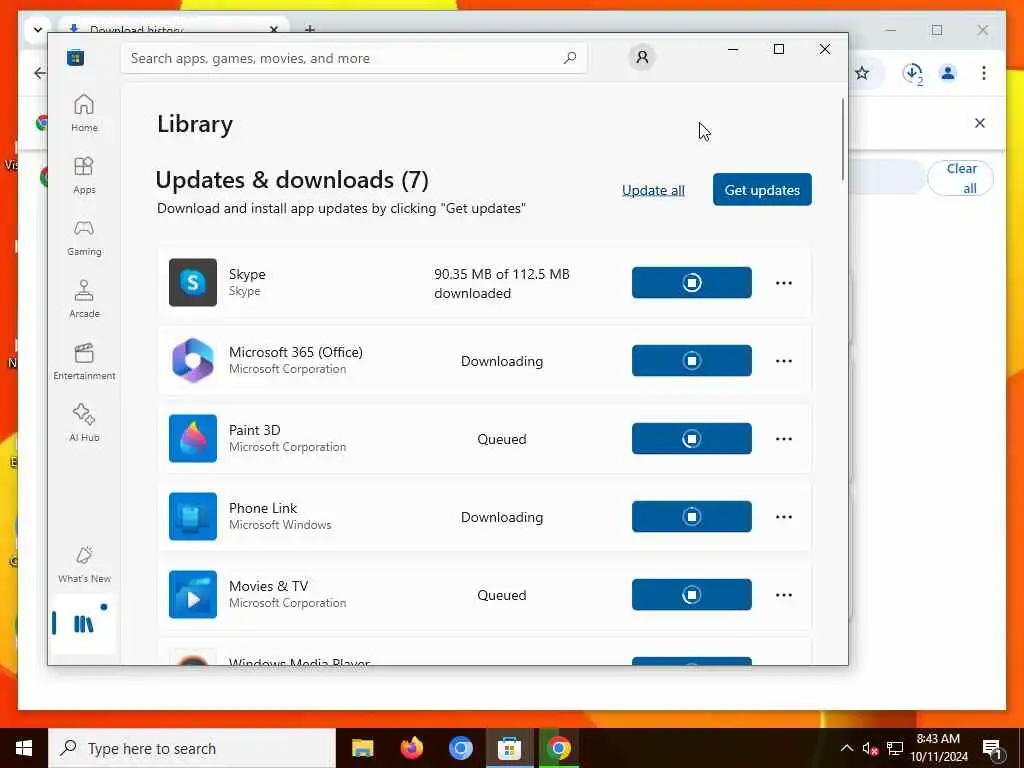Open more options for Skype

coord(784,283)
